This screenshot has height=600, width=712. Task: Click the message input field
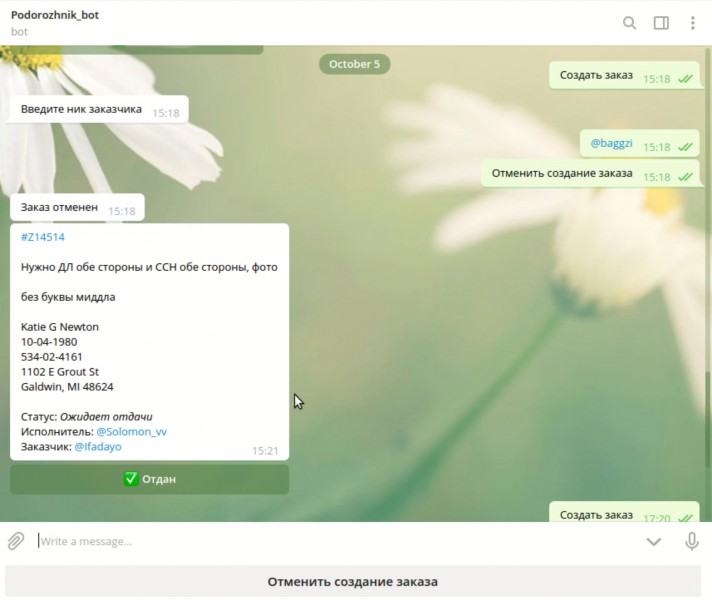coord(336,541)
